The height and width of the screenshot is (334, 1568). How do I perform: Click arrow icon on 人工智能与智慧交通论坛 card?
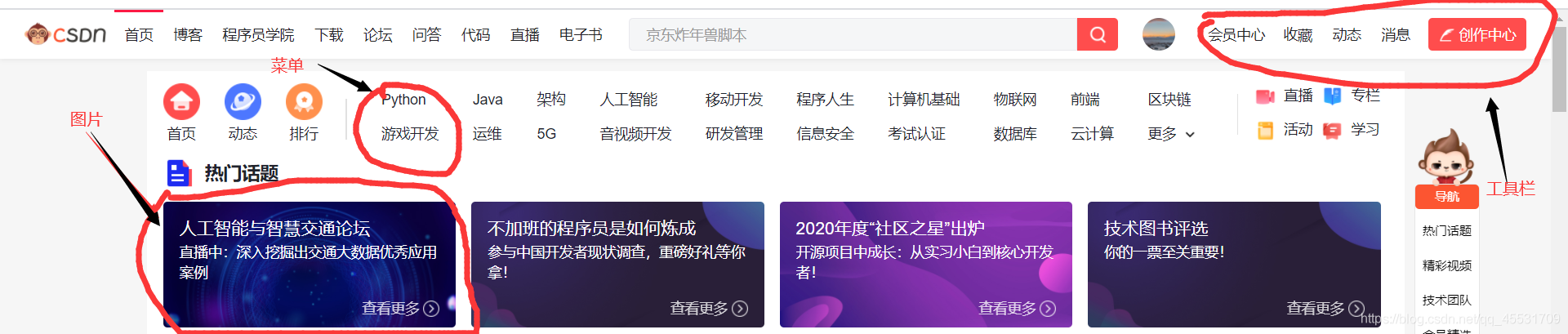point(431,309)
